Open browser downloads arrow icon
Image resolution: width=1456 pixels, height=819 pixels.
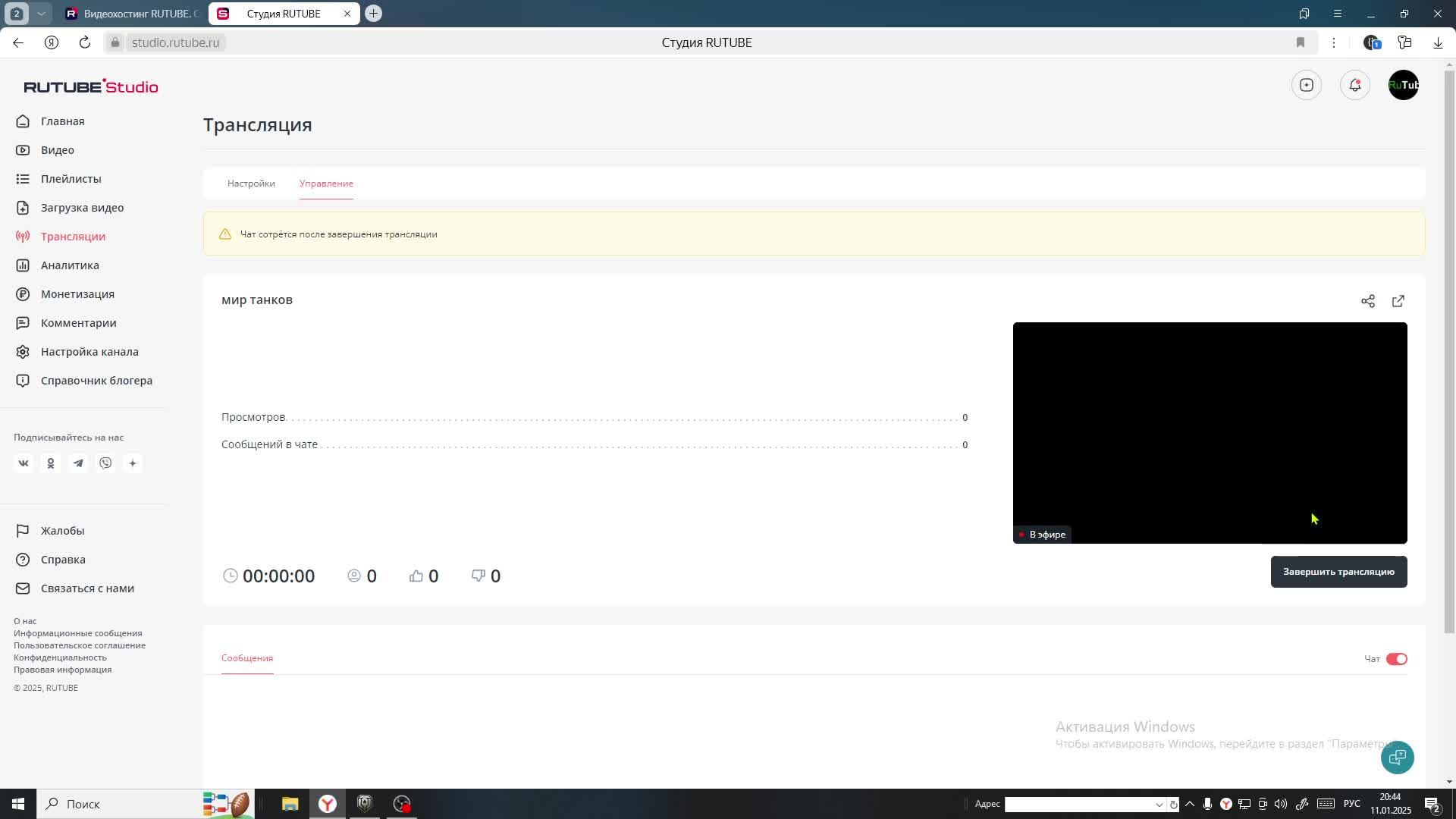coord(1438,42)
